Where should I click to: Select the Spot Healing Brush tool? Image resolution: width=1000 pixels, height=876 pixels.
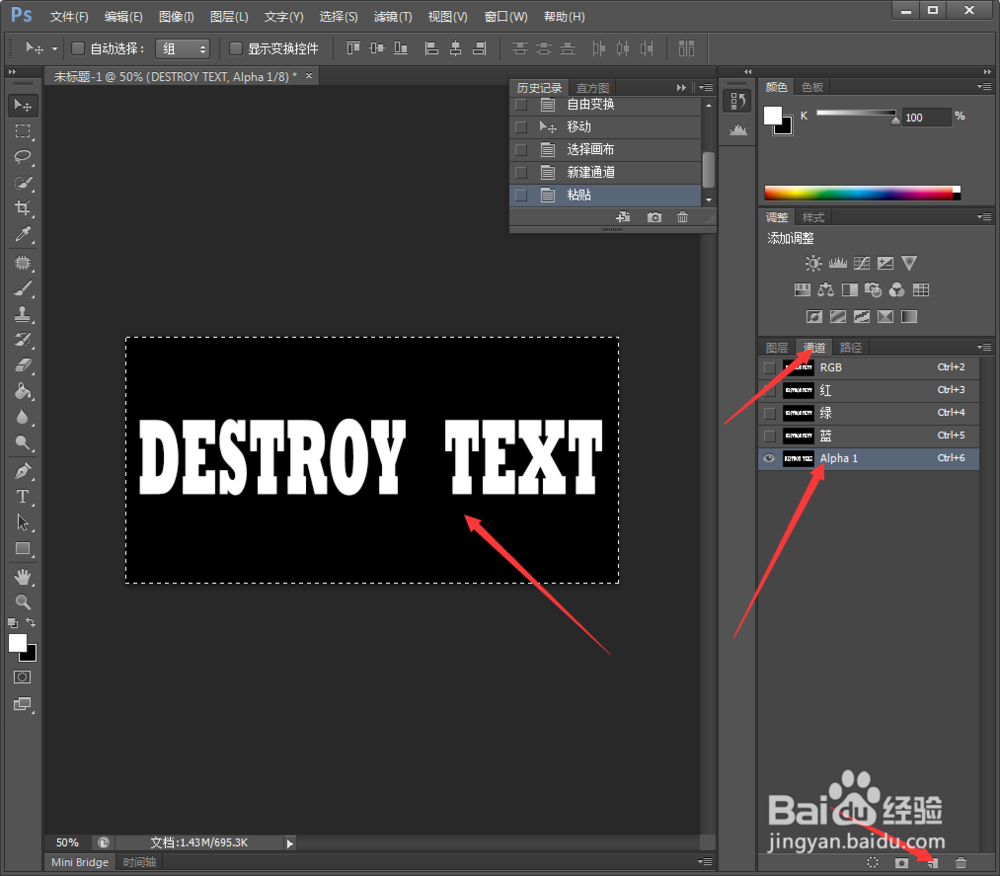[x=23, y=263]
